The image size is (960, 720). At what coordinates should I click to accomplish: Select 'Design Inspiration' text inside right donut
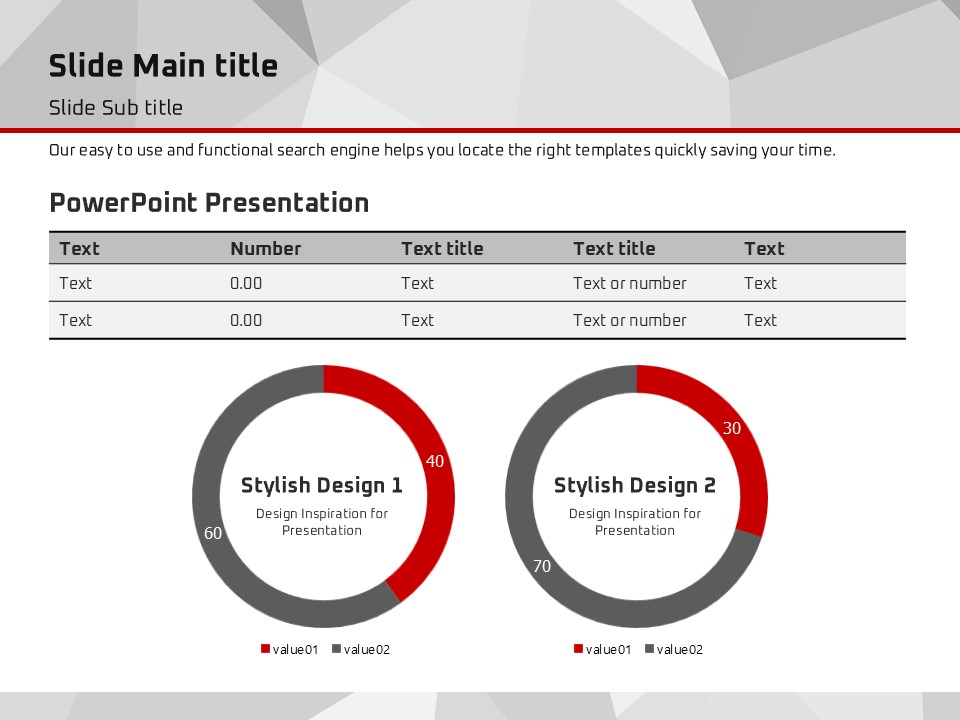tap(635, 522)
